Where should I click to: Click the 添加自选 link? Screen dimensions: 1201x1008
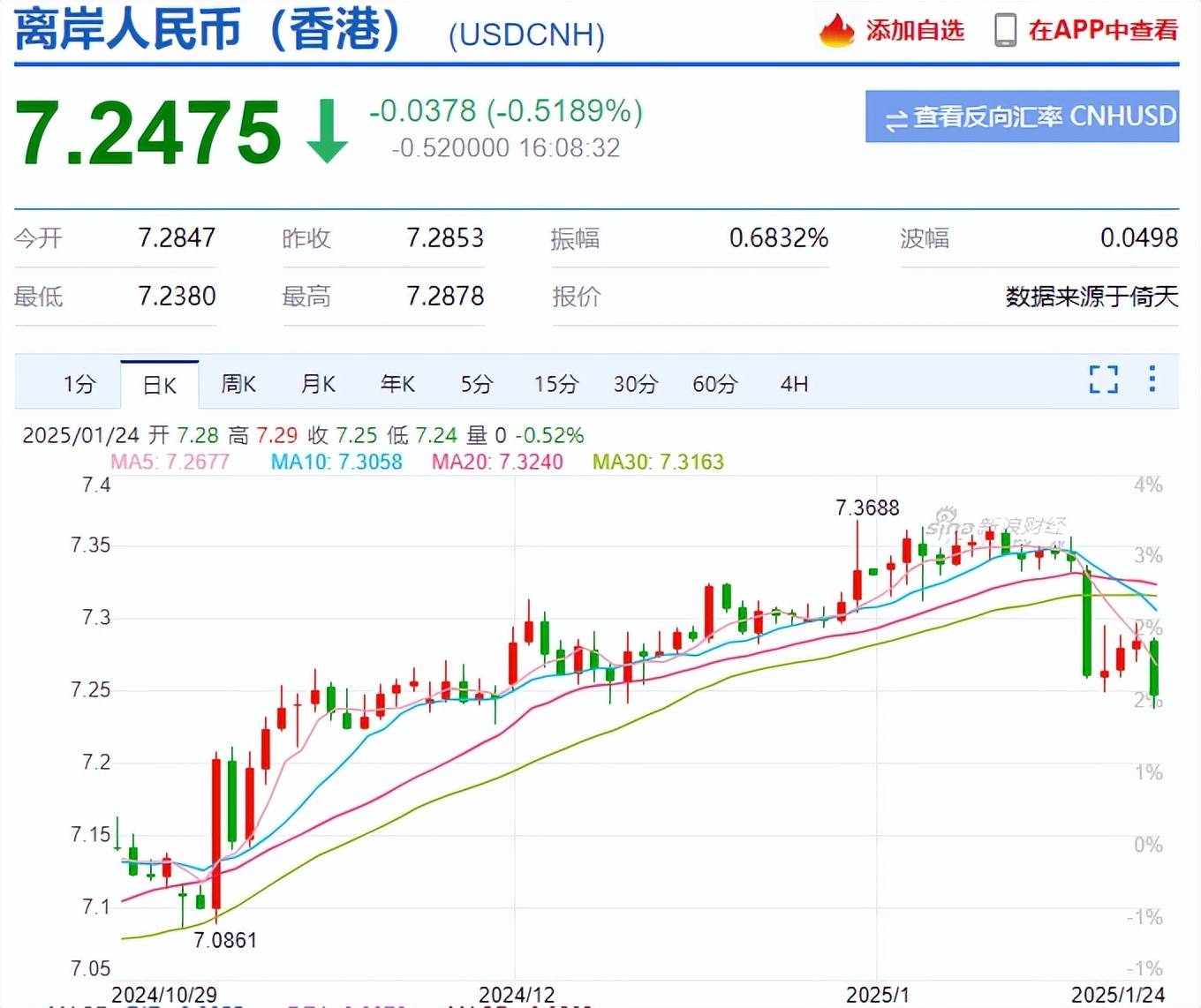[x=916, y=29]
